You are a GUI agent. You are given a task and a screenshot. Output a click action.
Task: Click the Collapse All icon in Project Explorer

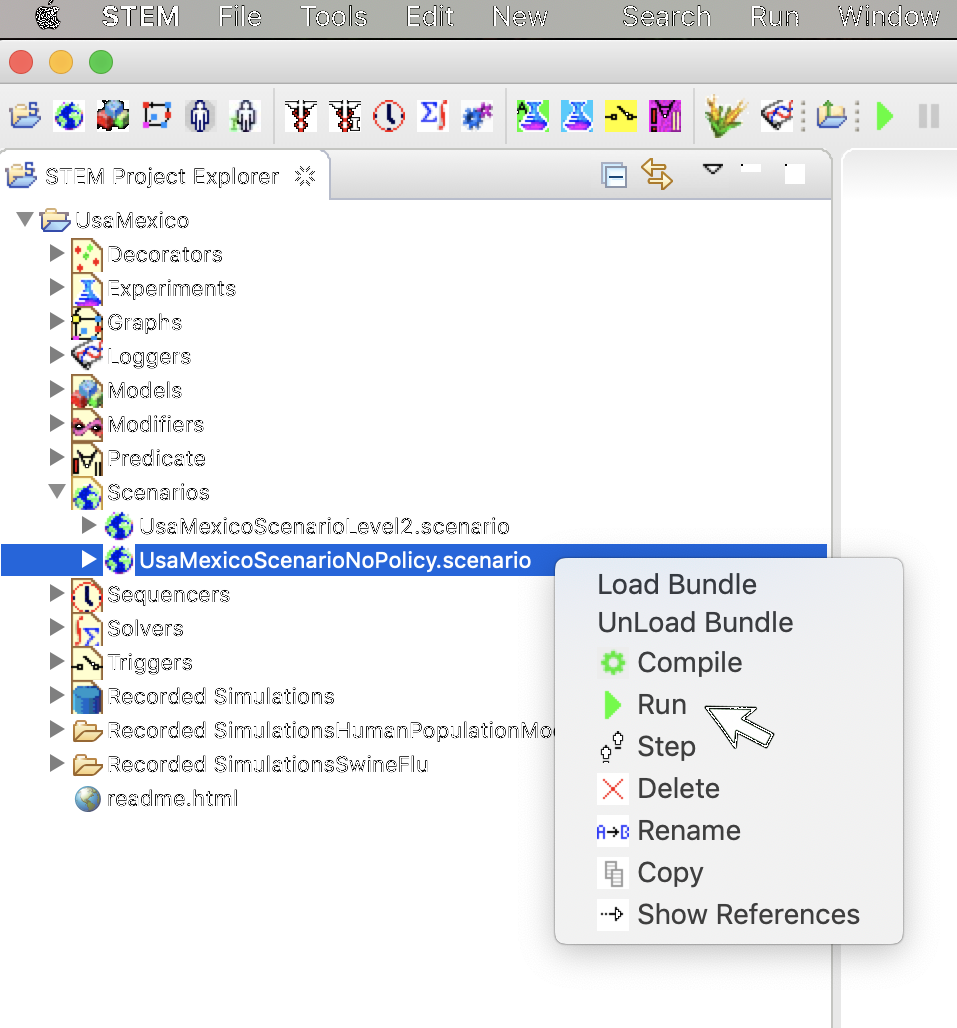[x=613, y=175]
